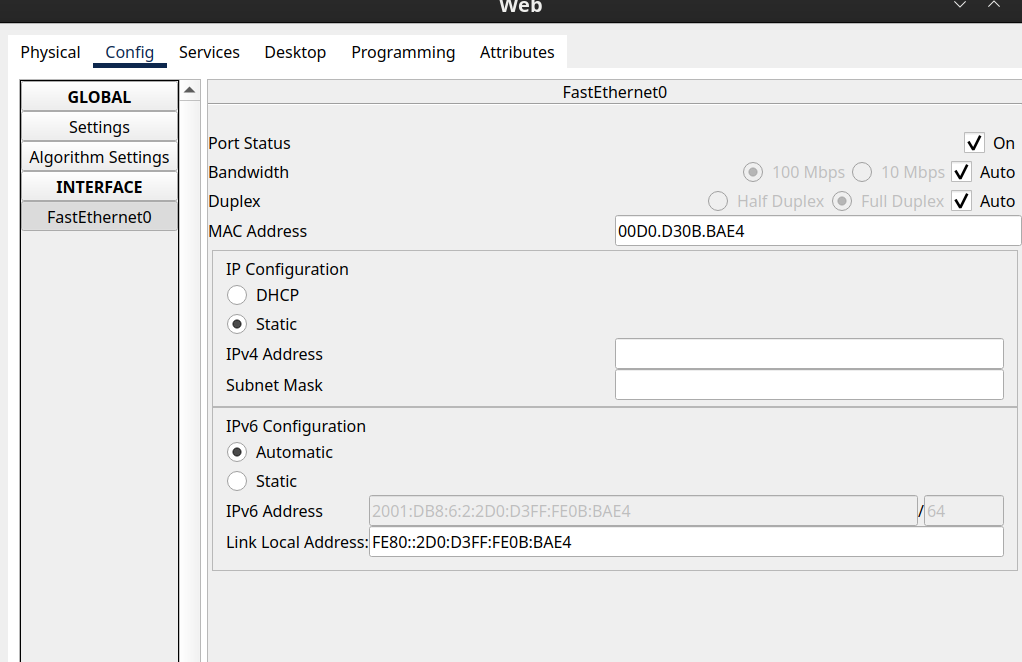Open the Services tab

click(x=209, y=52)
